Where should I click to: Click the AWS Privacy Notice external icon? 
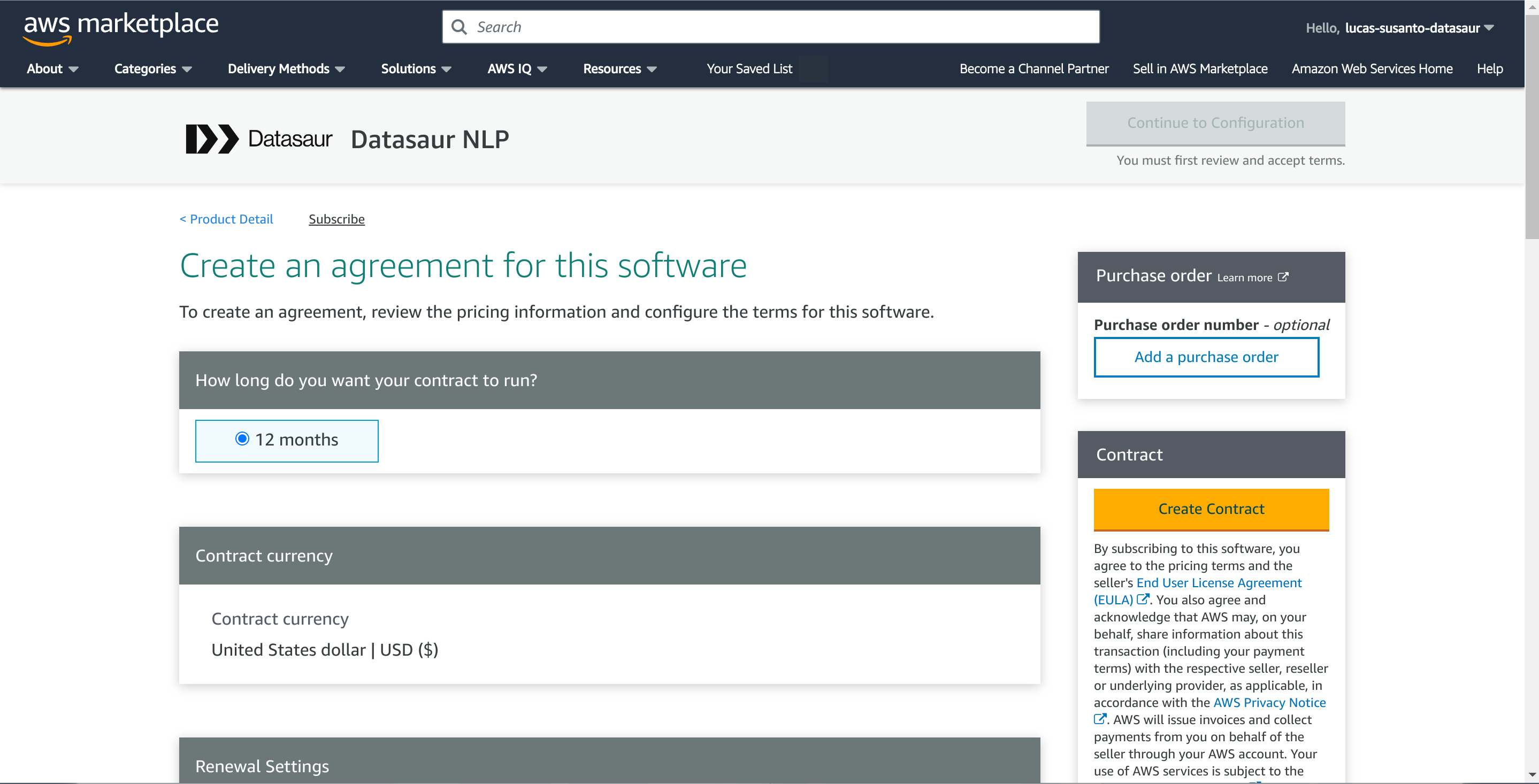(1100, 719)
